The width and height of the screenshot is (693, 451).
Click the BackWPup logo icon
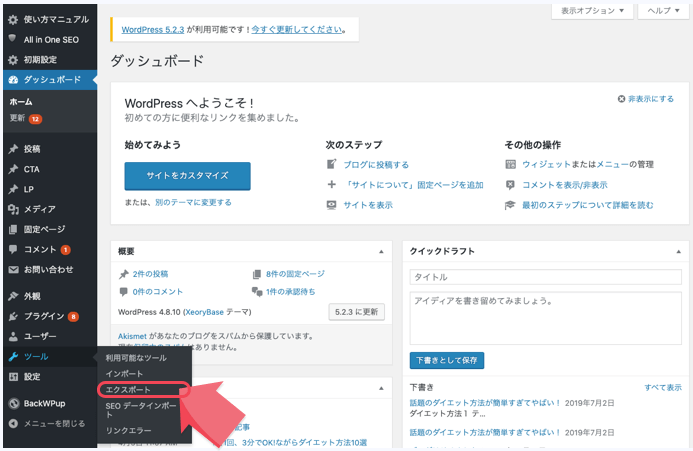point(14,403)
